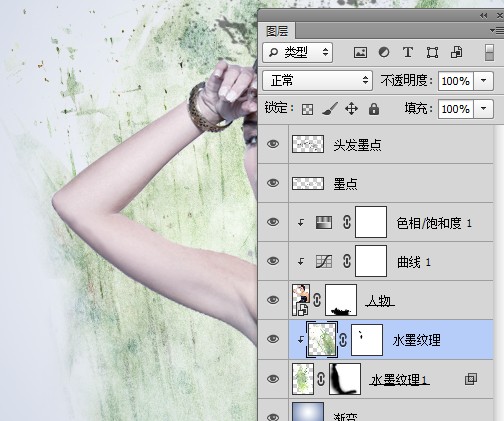504x421 pixels.
Task: Lock image pixels brush icon
Action: click(330, 109)
